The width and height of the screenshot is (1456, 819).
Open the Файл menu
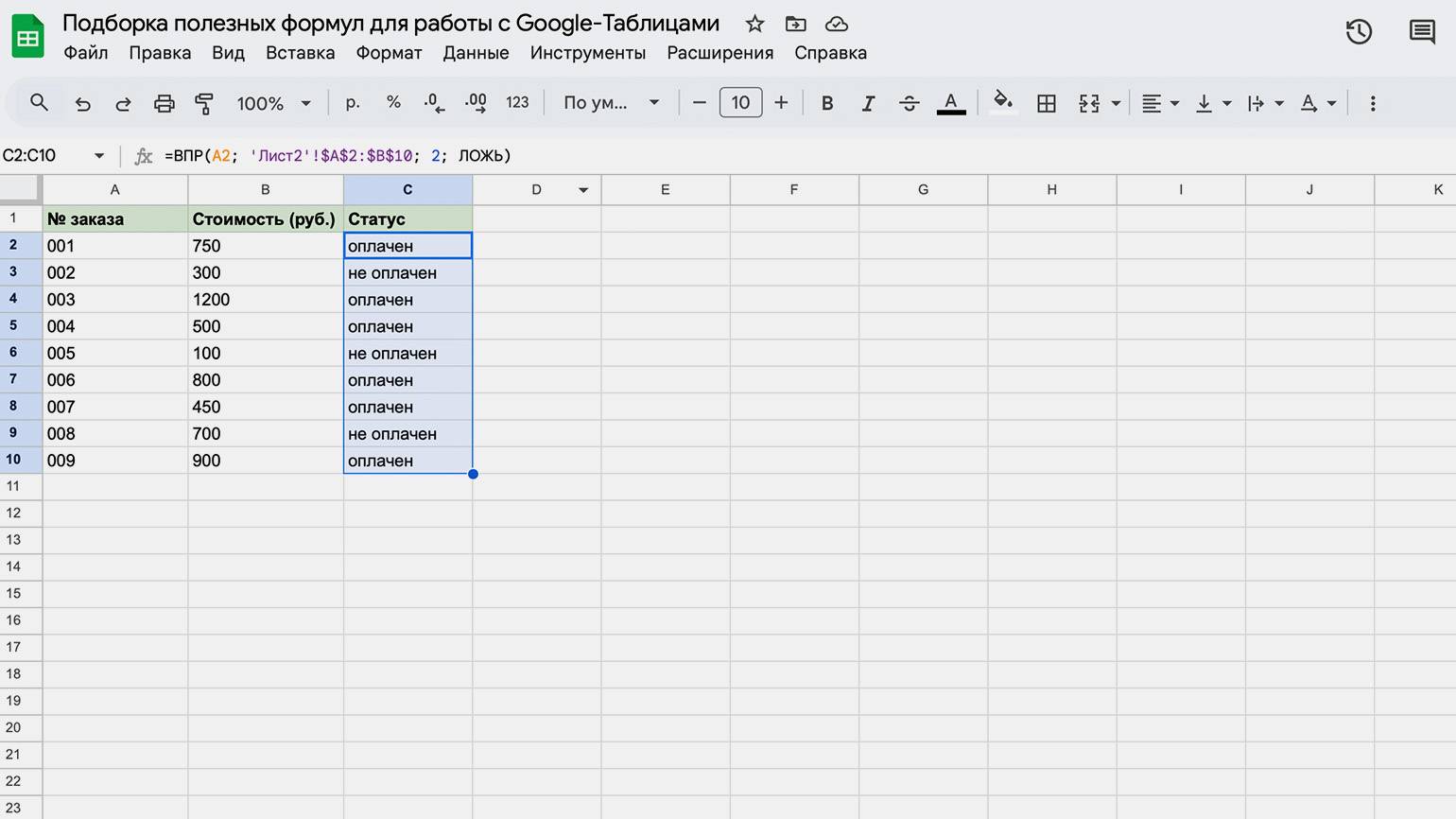tap(85, 53)
